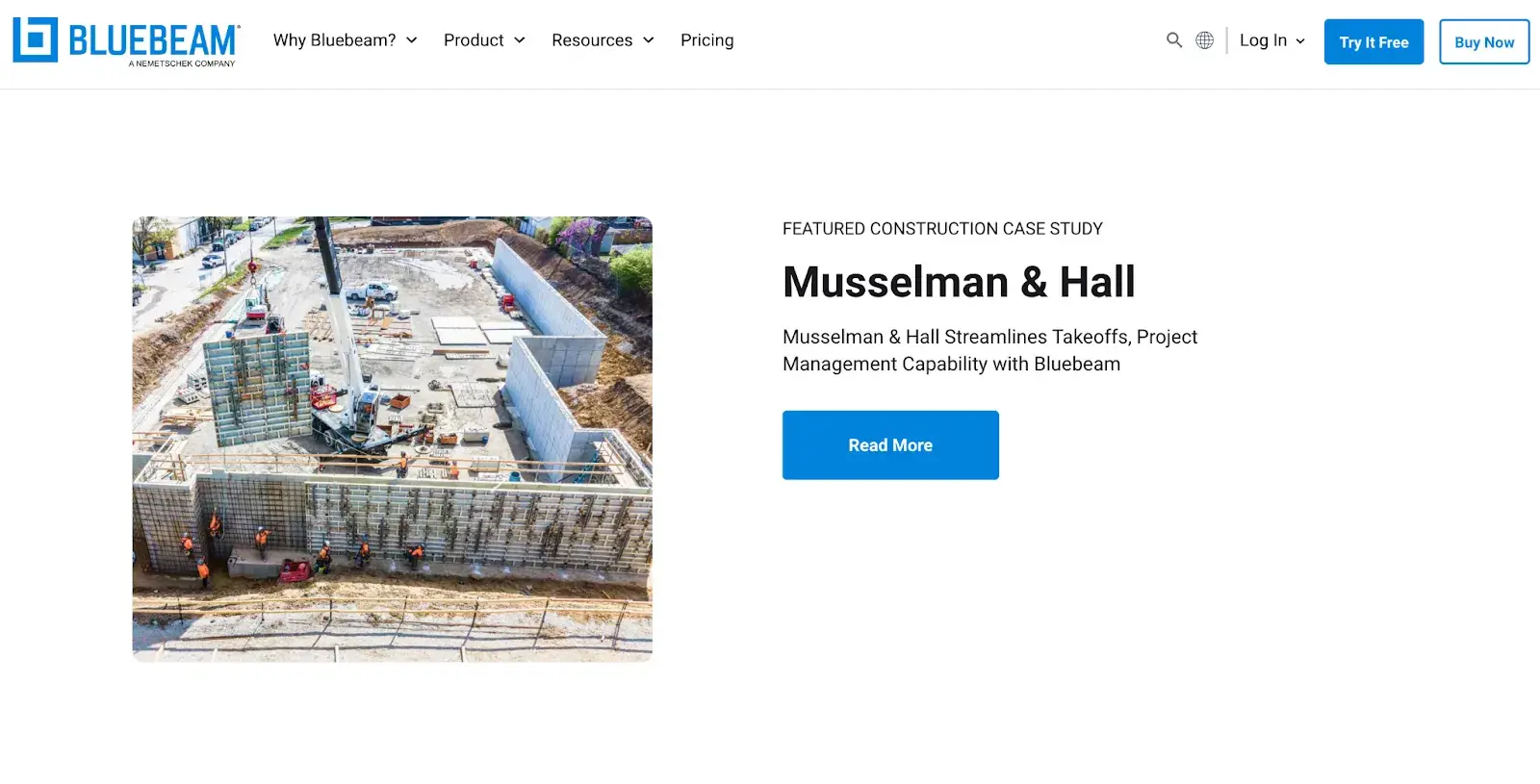Click the Bluebeam logo
Screen dimensions: 1540x784
pyautogui.click(x=126, y=41)
